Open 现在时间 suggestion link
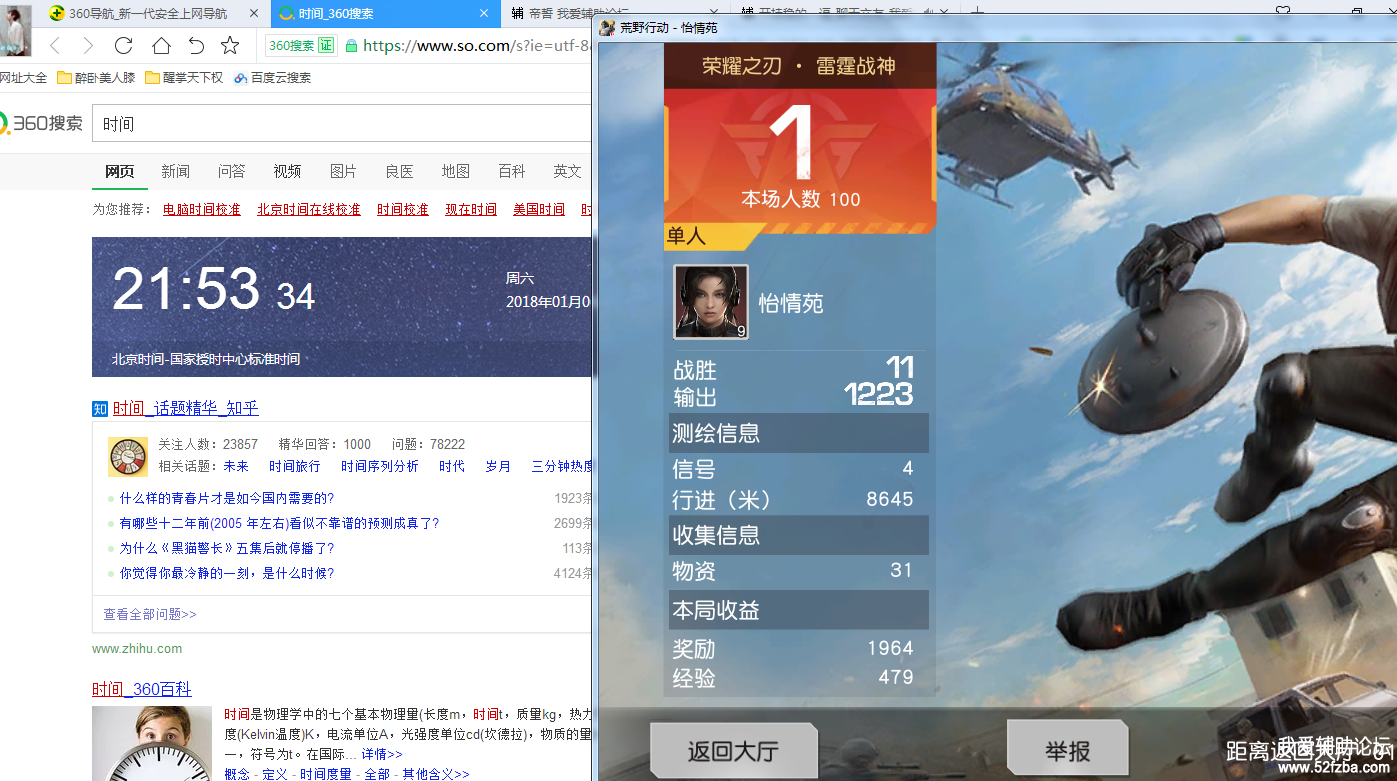This screenshot has height=781, width=1397. [471, 209]
